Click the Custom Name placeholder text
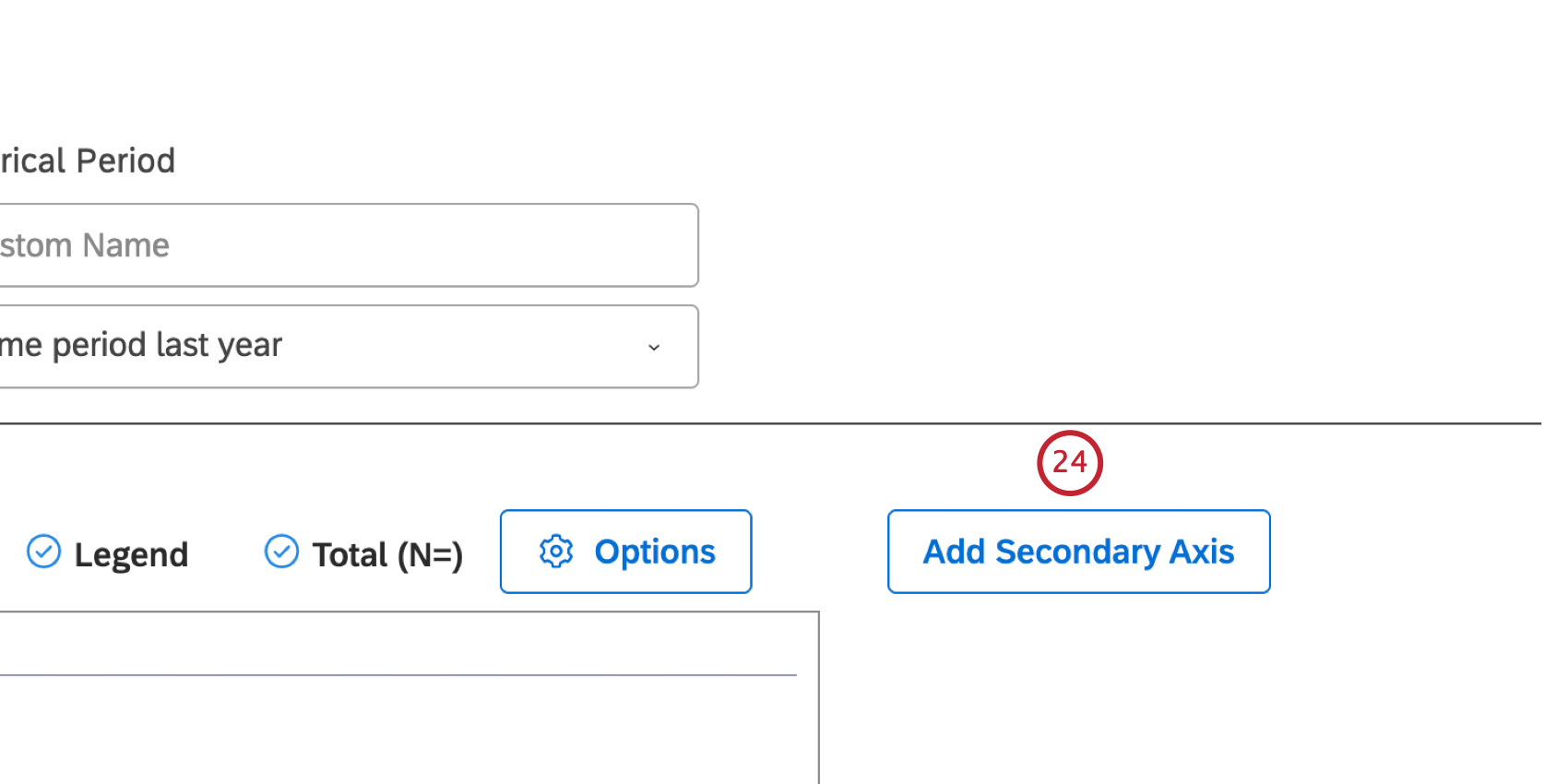This screenshot has width=1568, height=784. click(x=85, y=245)
